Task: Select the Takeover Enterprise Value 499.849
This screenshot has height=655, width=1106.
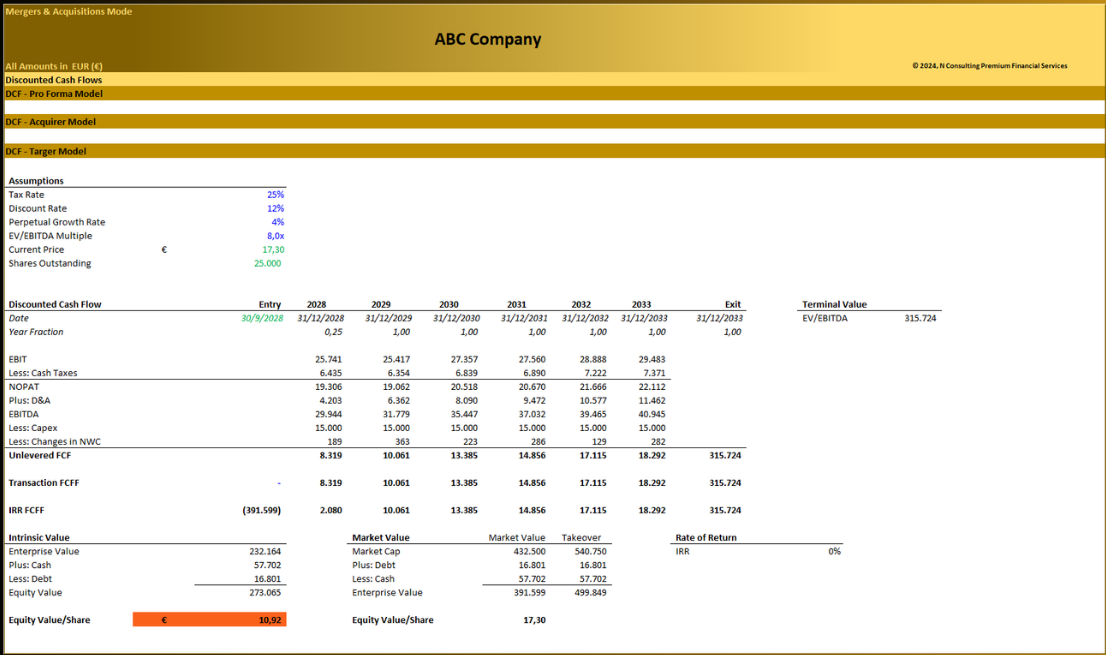Action: [x=590, y=593]
